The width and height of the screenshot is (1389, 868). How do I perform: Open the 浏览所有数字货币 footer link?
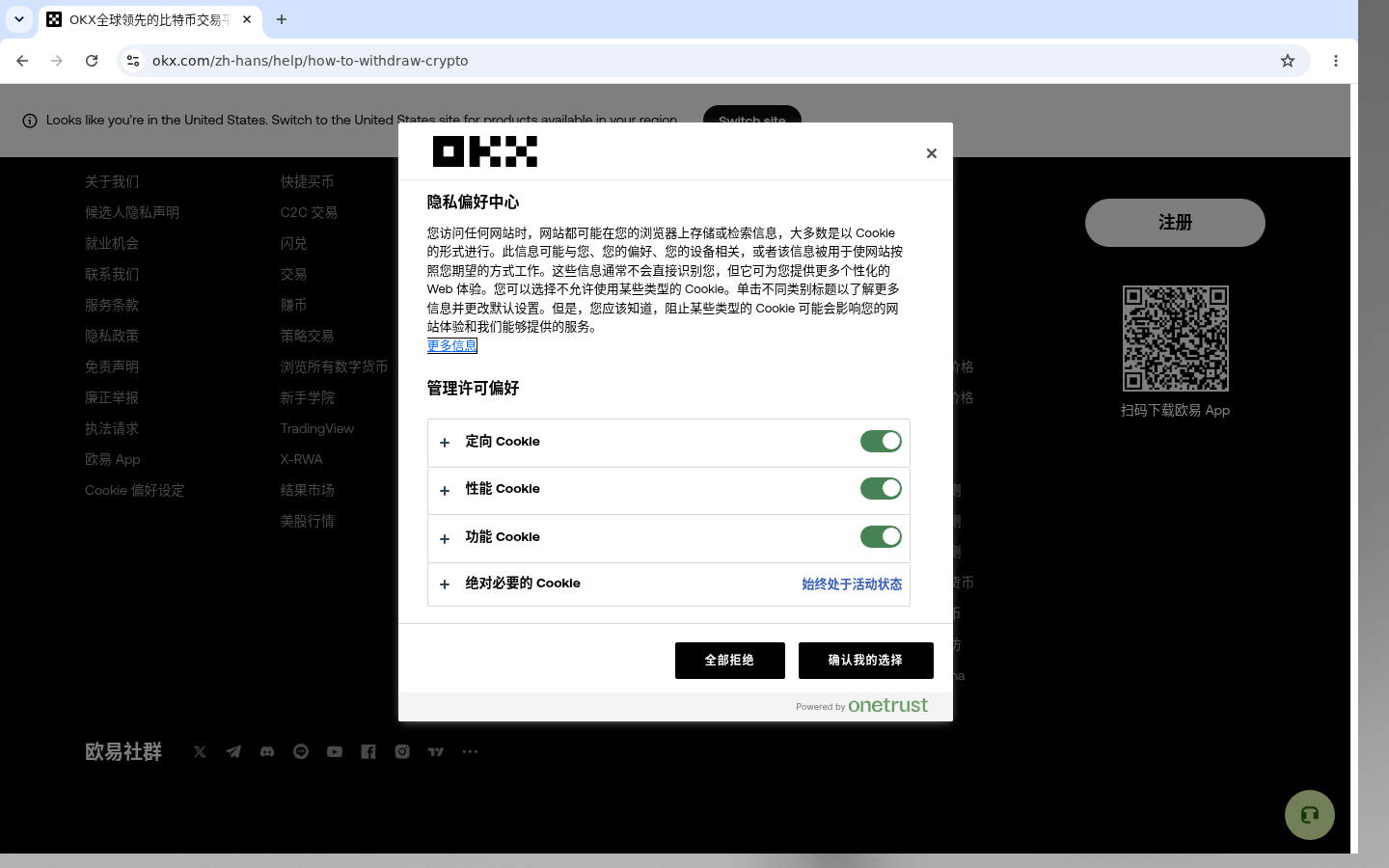pyautogui.click(x=335, y=366)
